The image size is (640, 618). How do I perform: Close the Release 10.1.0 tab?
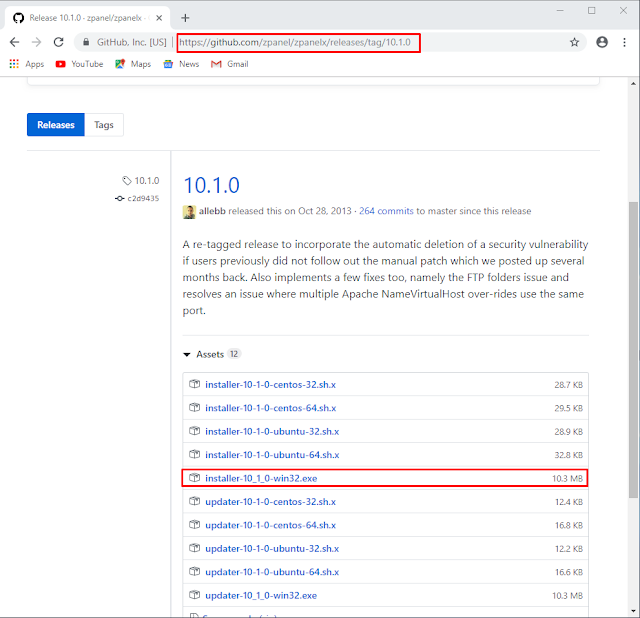pos(159,18)
